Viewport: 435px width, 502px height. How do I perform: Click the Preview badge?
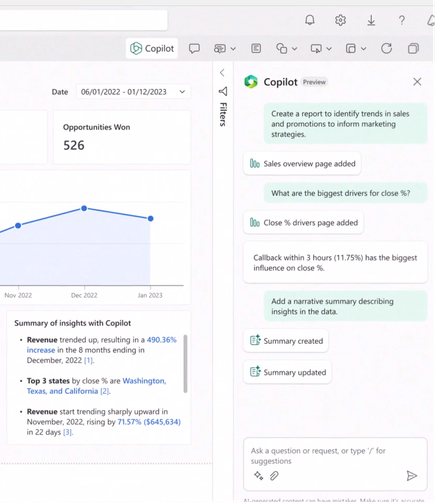click(314, 82)
